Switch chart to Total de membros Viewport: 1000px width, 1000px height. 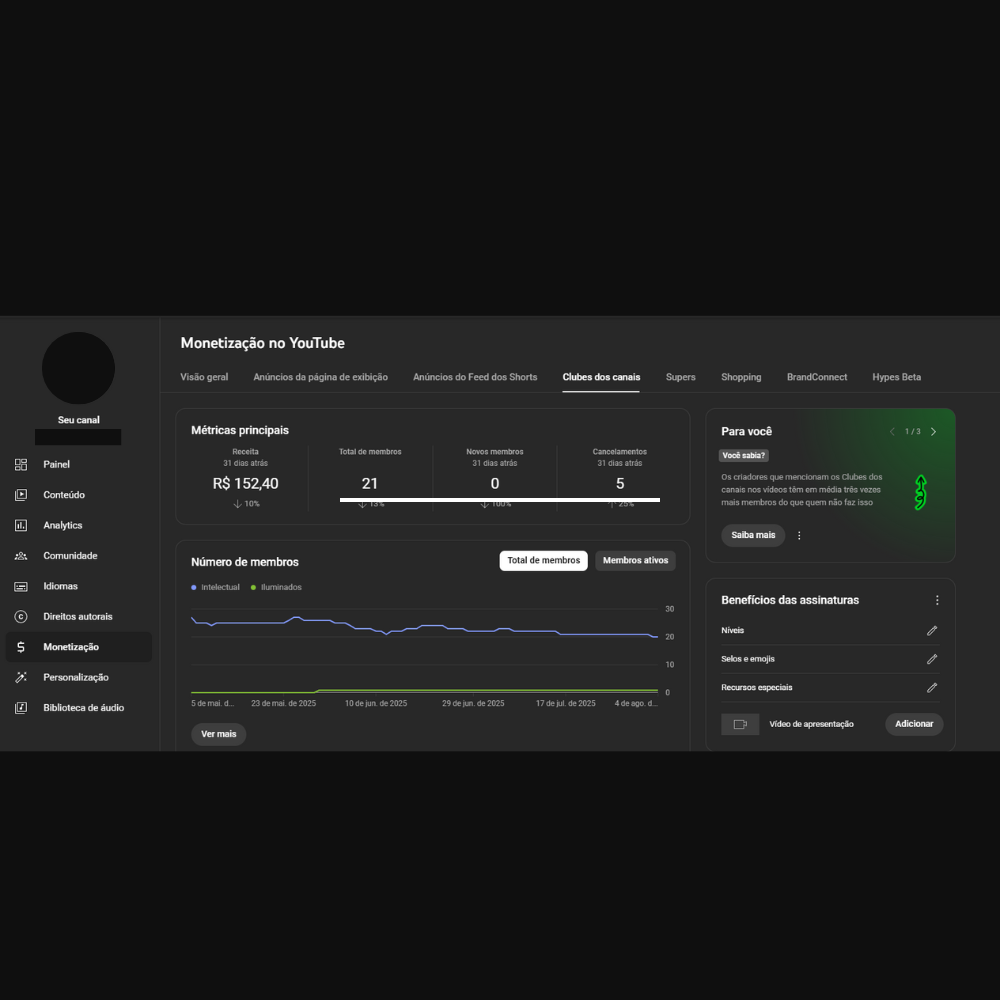[543, 561]
